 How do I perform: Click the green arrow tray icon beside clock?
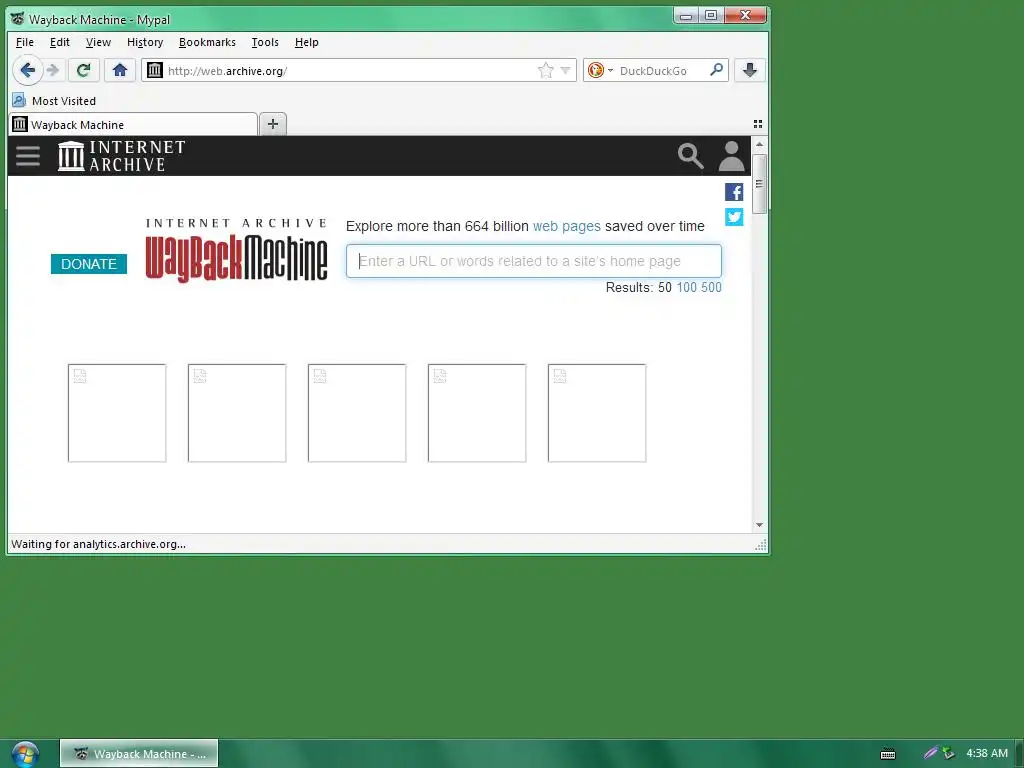point(948,753)
